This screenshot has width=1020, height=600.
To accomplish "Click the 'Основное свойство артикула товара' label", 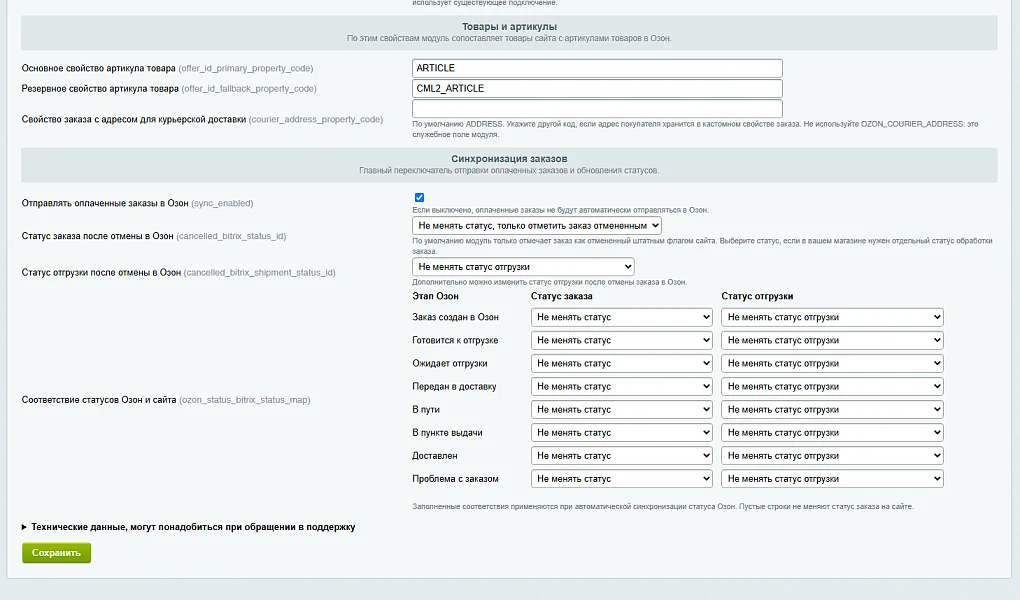I will (x=98, y=68).
